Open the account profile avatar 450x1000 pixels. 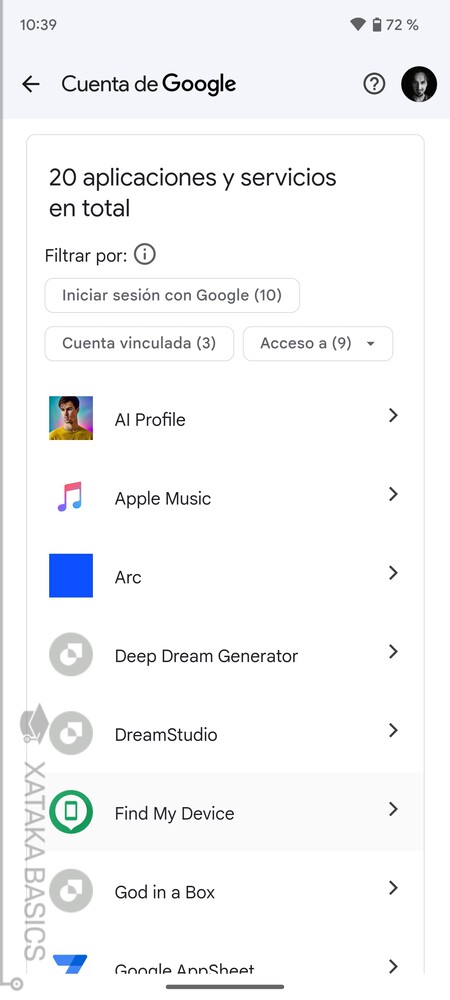pyautogui.click(x=419, y=84)
